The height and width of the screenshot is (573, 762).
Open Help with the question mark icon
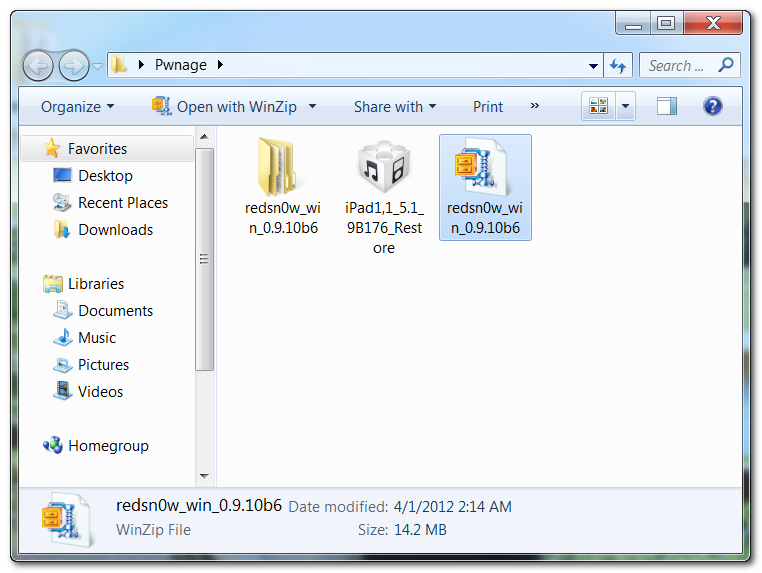click(x=712, y=106)
